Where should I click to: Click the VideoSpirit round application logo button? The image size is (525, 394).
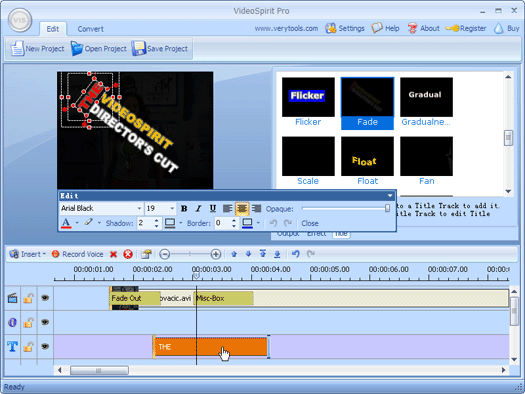[x=19, y=20]
